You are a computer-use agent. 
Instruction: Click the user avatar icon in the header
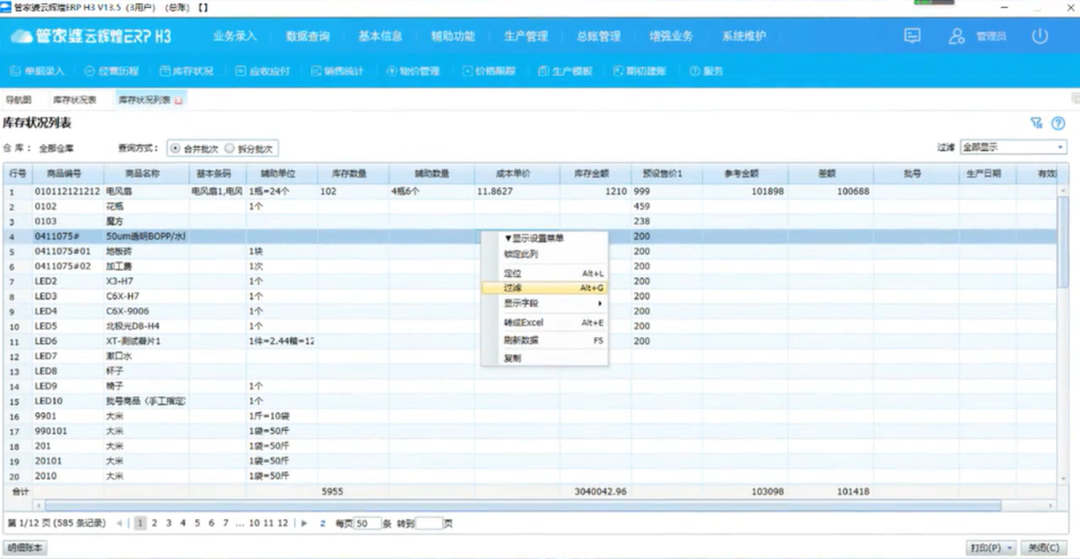[956, 36]
